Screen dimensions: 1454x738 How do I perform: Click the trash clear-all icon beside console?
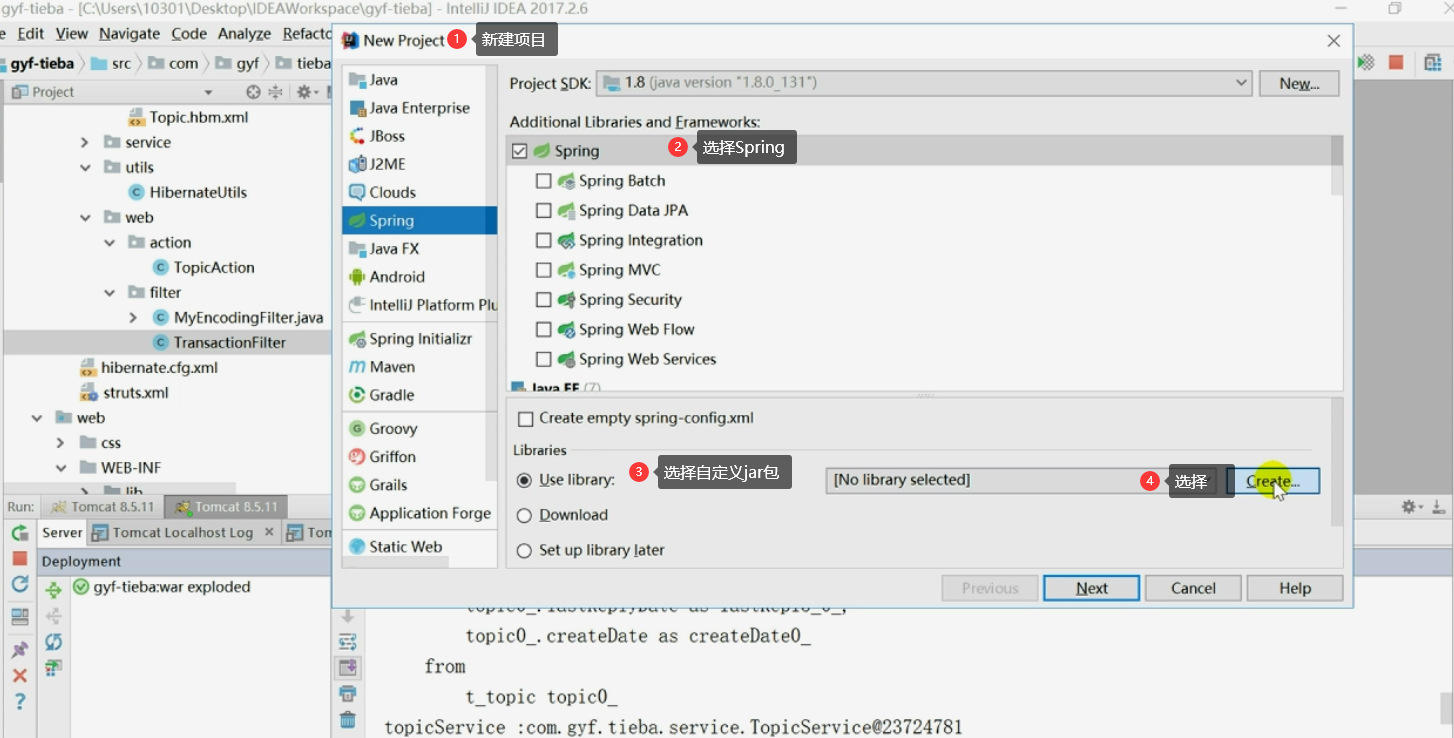(347, 719)
